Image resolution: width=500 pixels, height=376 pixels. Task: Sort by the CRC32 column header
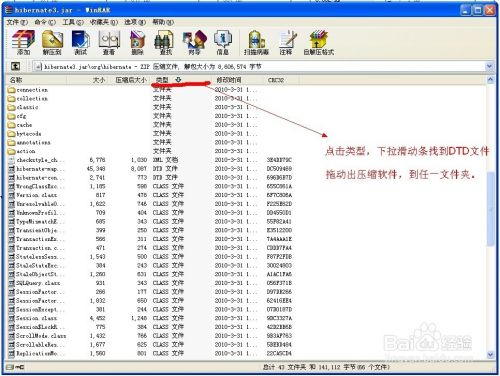[x=282, y=80]
